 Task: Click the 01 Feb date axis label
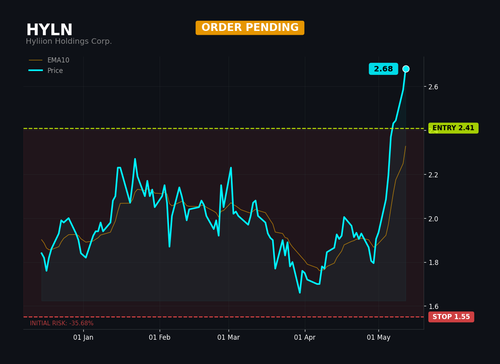pos(159,337)
